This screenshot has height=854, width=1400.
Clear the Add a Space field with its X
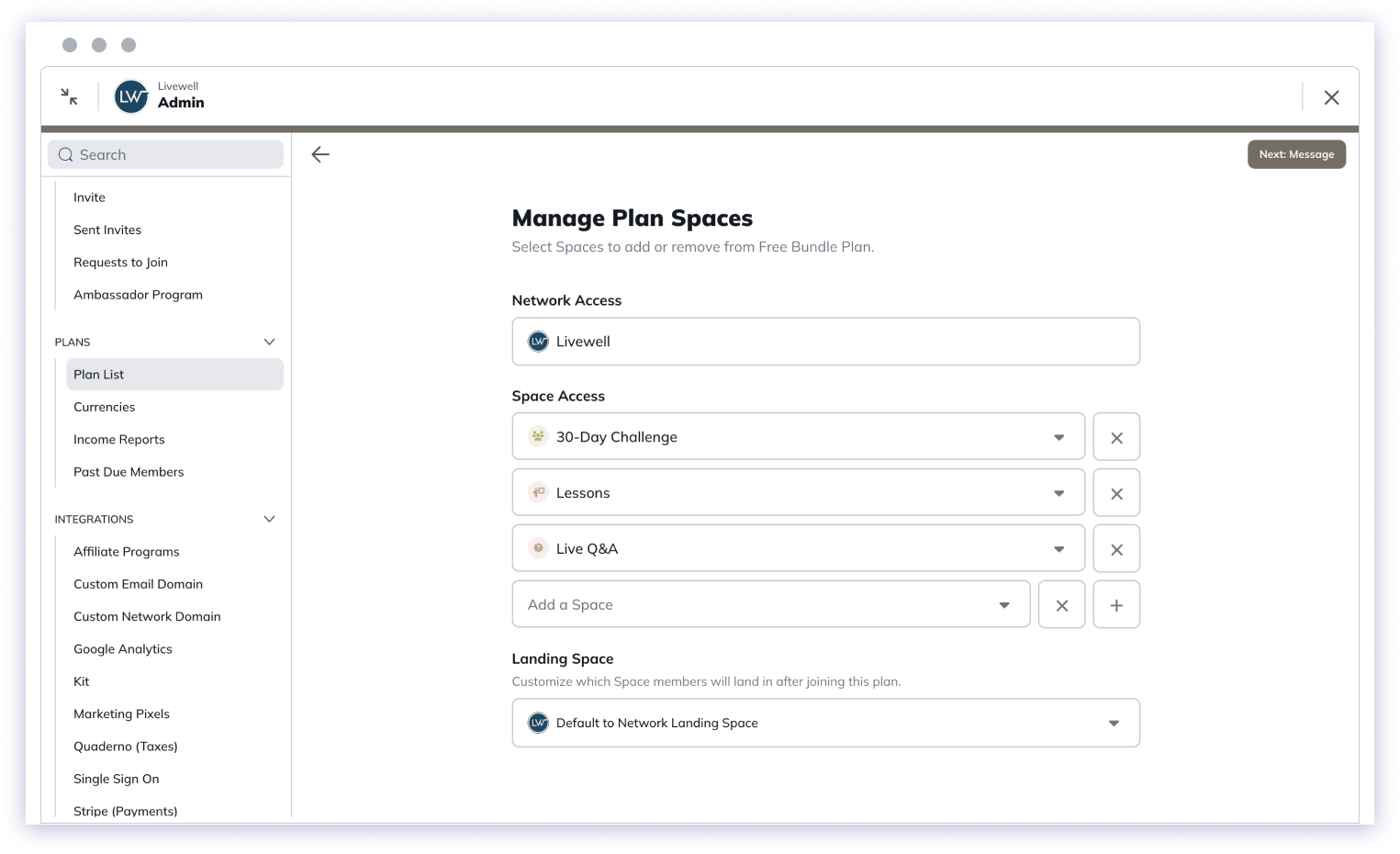coord(1061,604)
